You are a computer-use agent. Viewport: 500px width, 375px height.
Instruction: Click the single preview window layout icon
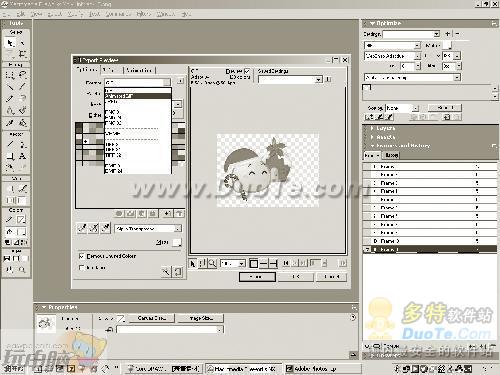point(253,264)
